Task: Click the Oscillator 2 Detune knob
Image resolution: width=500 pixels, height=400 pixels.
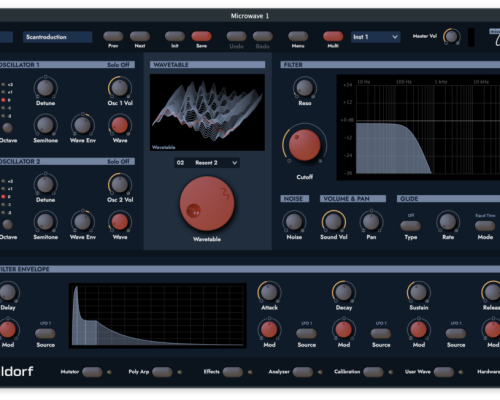Action: coord(45,185)
